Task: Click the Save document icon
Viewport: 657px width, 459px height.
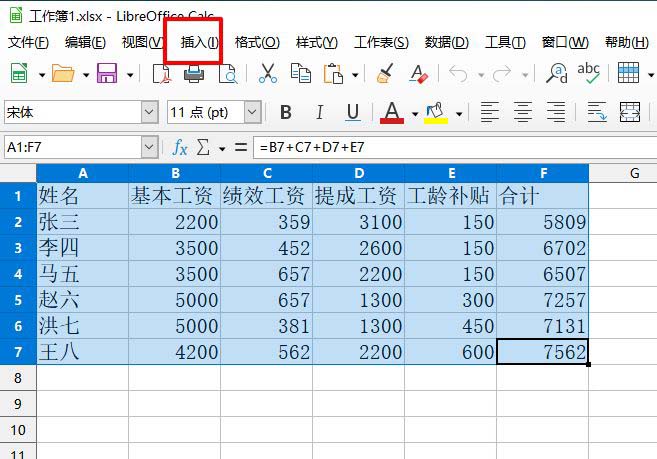Action: 107,73
